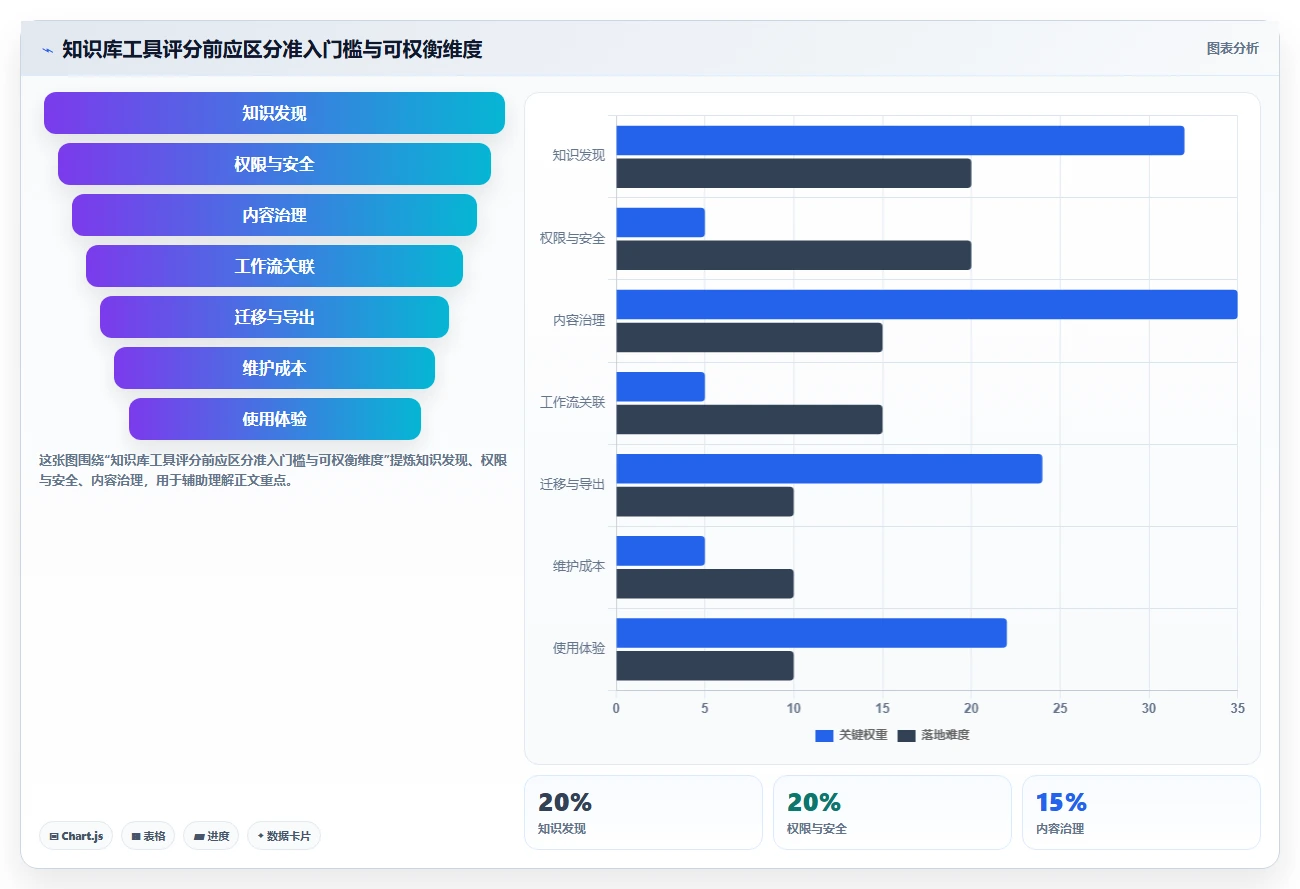The image size is (1300, 889).
Task: Select the 进度 tag chip
Action: (x=211, y=836)
